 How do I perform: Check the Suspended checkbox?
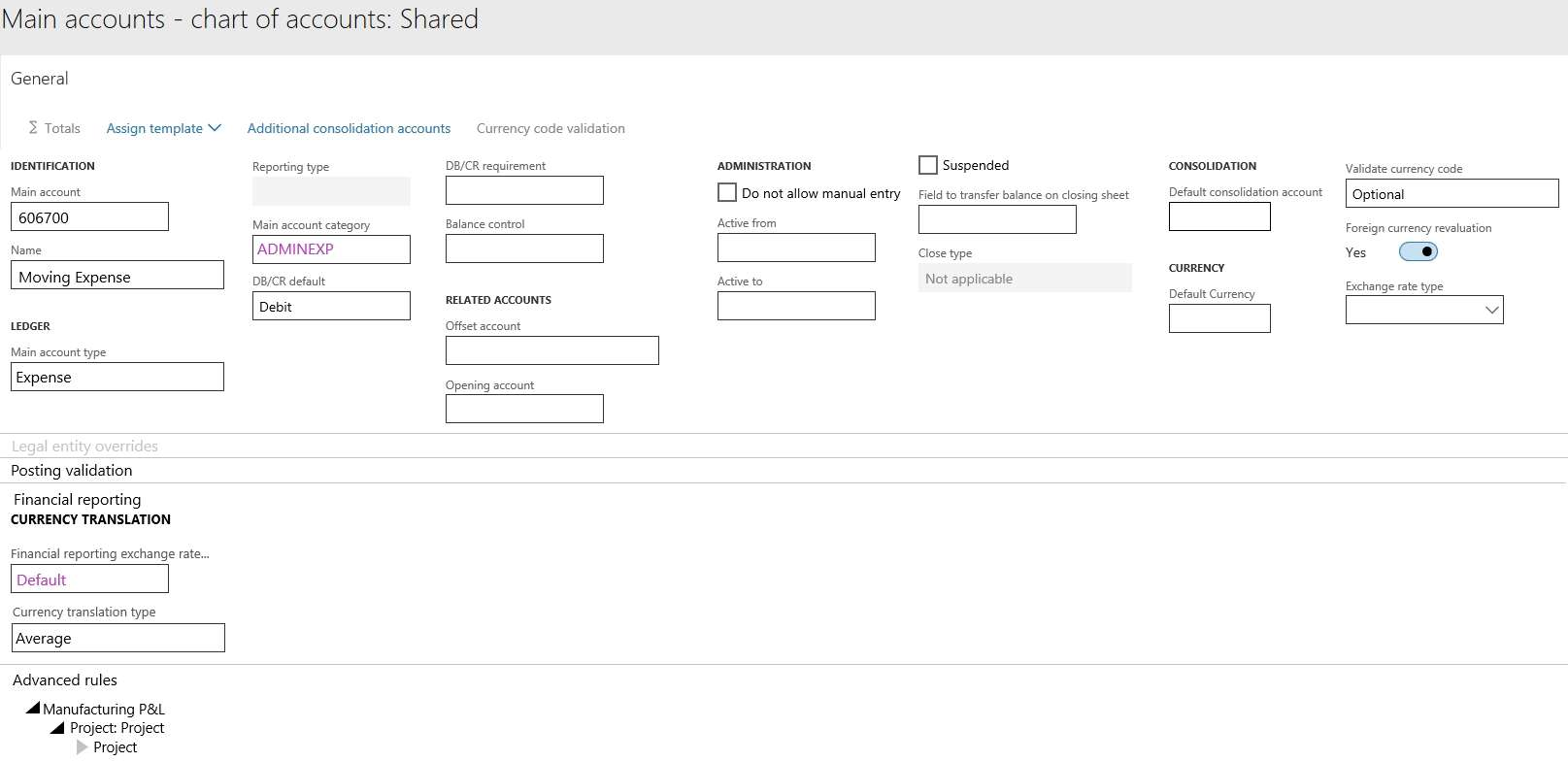pos(928,165)
